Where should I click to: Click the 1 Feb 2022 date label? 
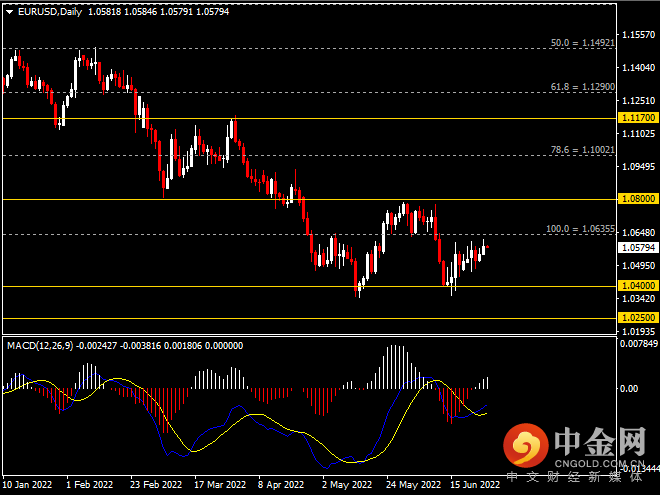(90, 484)
